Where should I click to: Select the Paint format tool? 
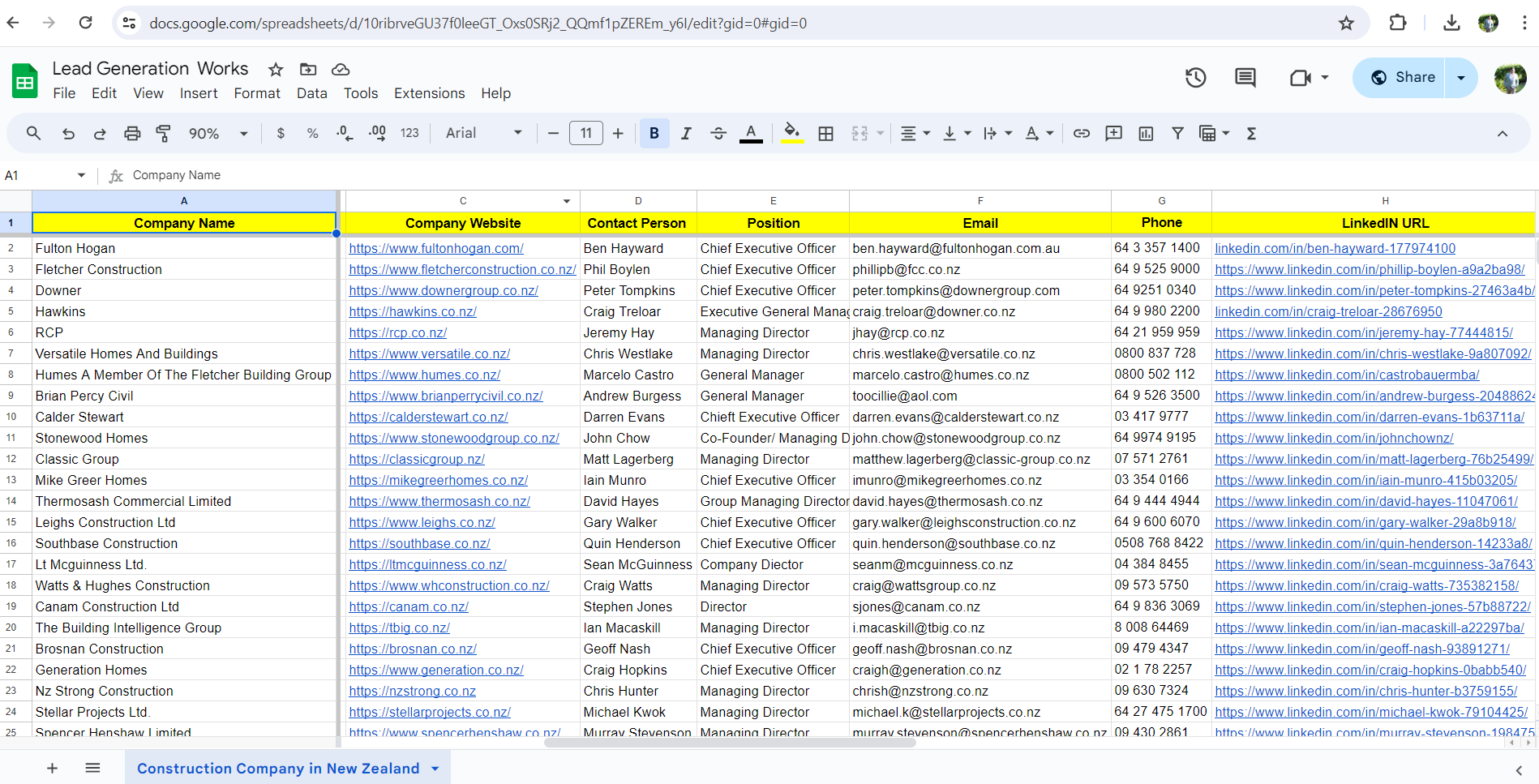coord(163,134)
